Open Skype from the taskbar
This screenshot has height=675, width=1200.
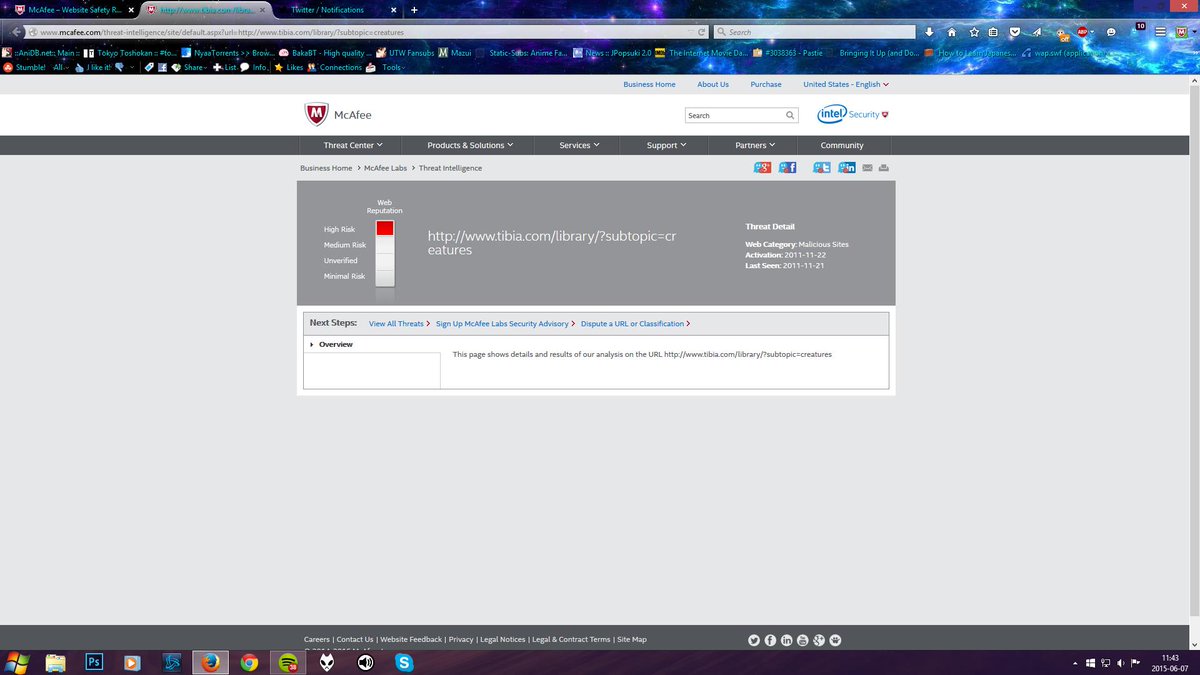404,662
